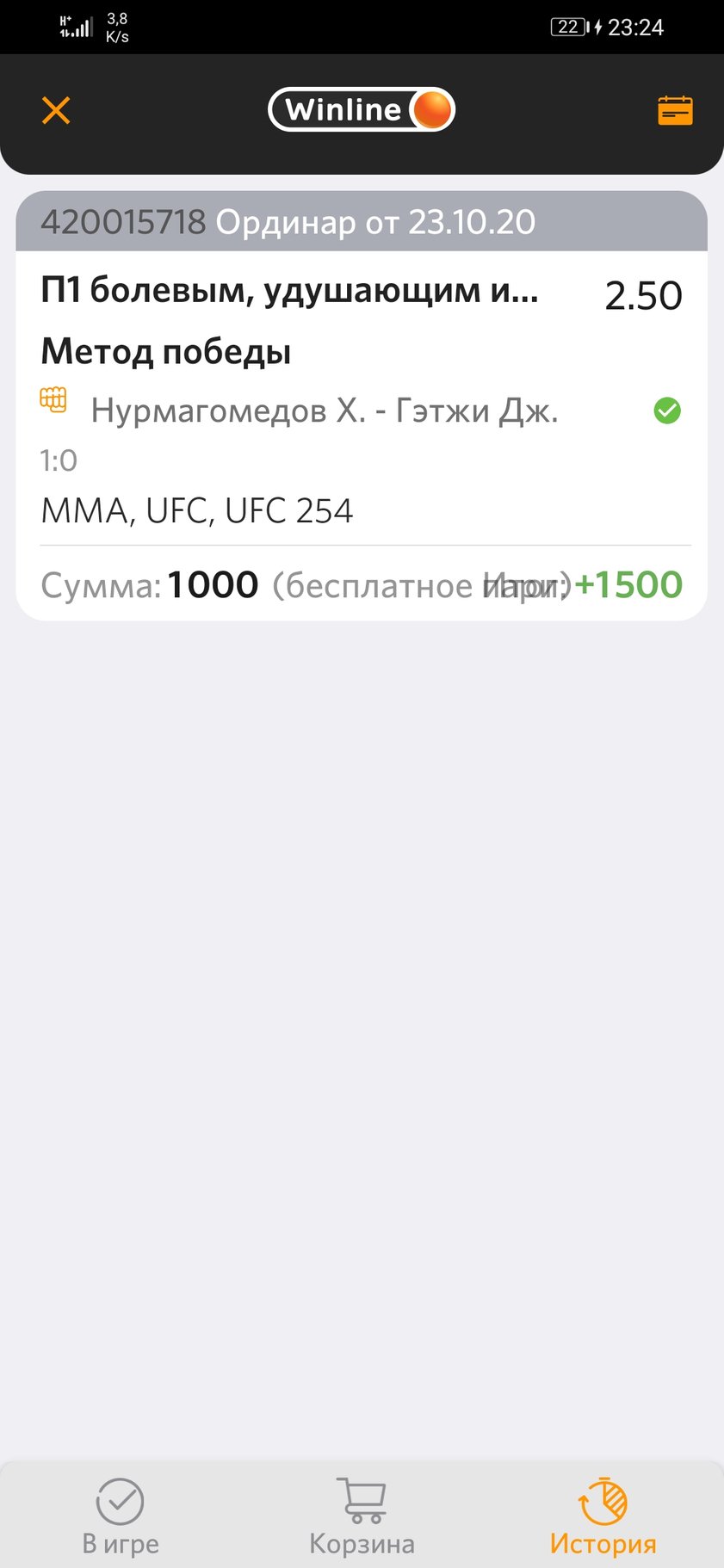Tap the +1500 winnings amount

click(628, 585)
